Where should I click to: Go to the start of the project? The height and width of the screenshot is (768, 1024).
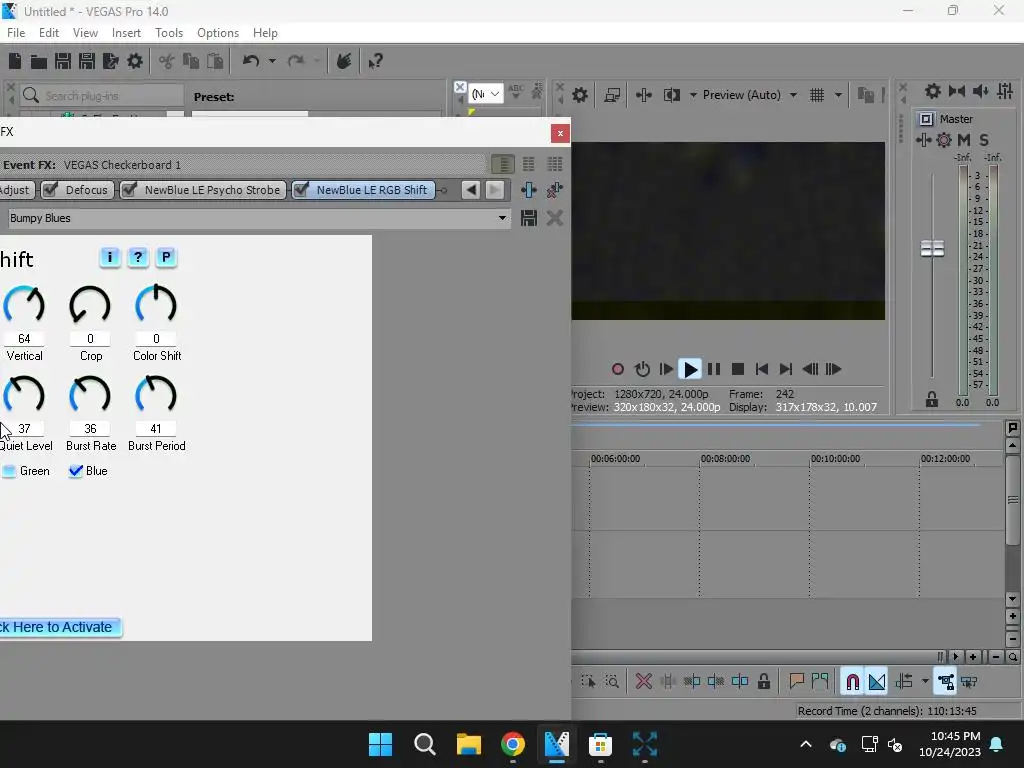coord(761,369)
